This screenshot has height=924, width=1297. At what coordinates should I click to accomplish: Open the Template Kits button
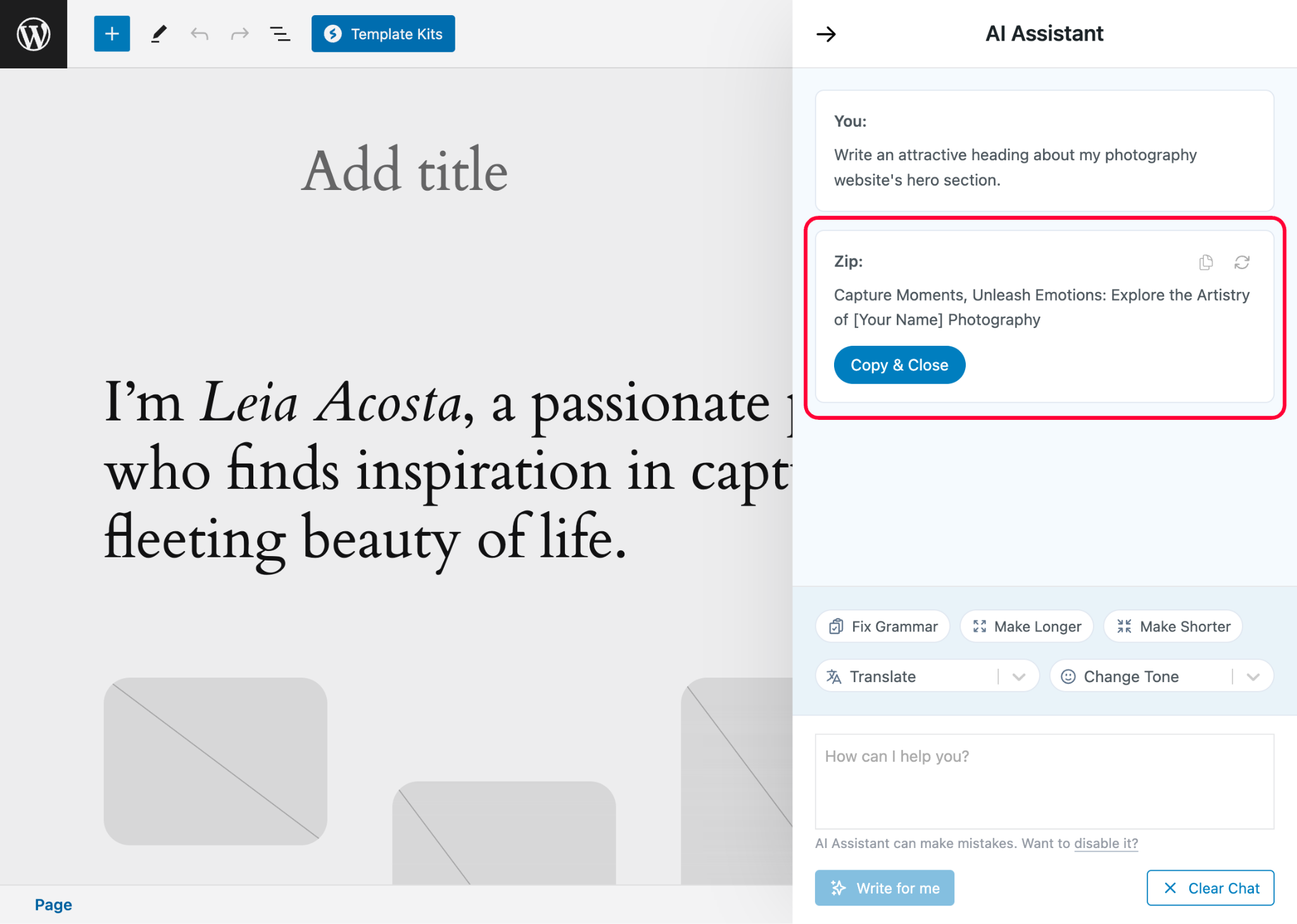(383, 34)
